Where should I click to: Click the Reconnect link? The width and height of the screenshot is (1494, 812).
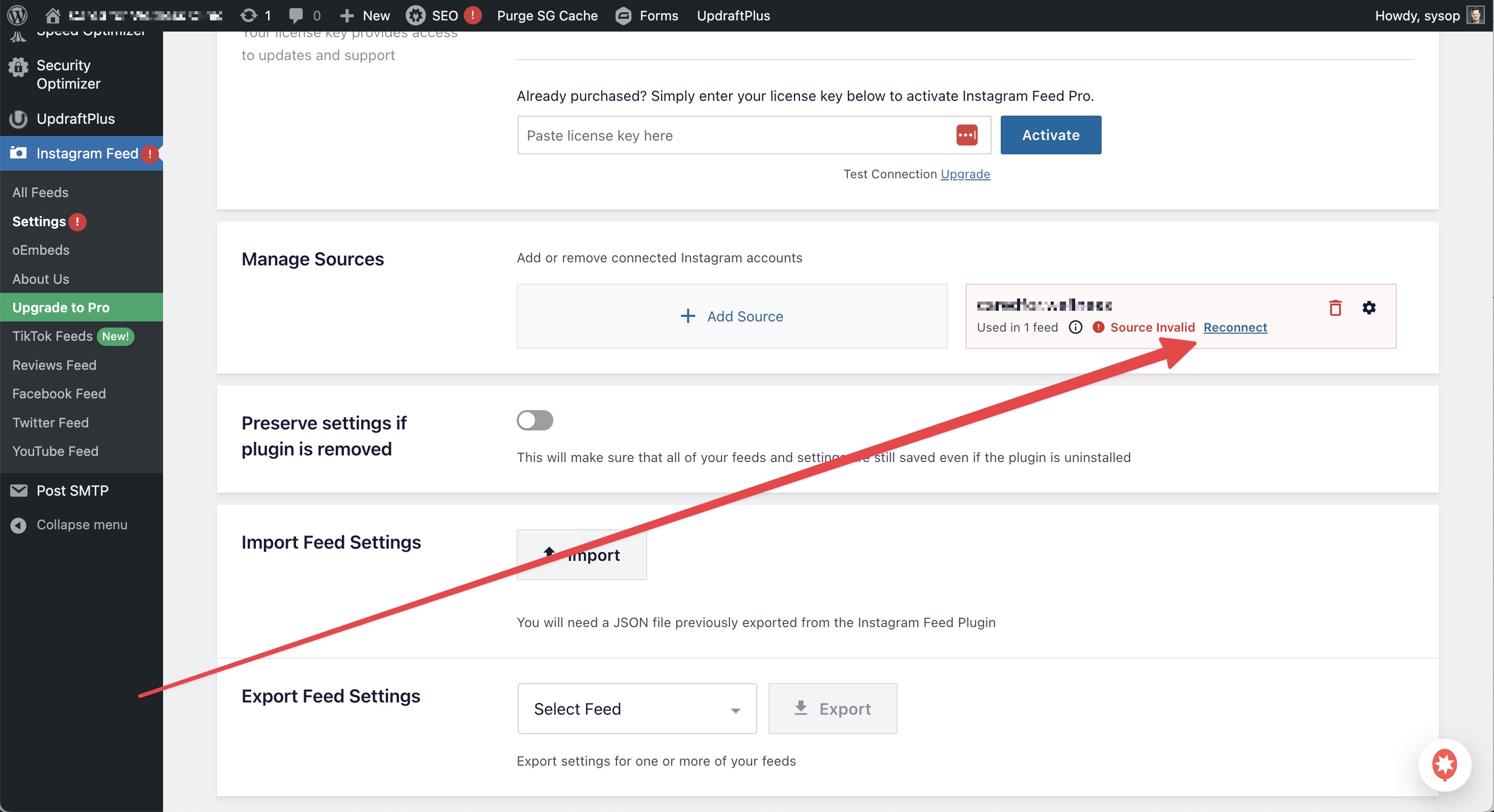1235,327
